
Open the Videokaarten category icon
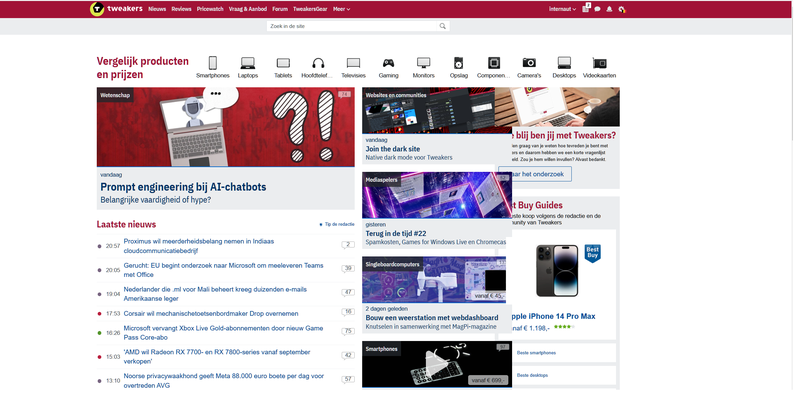[x=599, y=63]
